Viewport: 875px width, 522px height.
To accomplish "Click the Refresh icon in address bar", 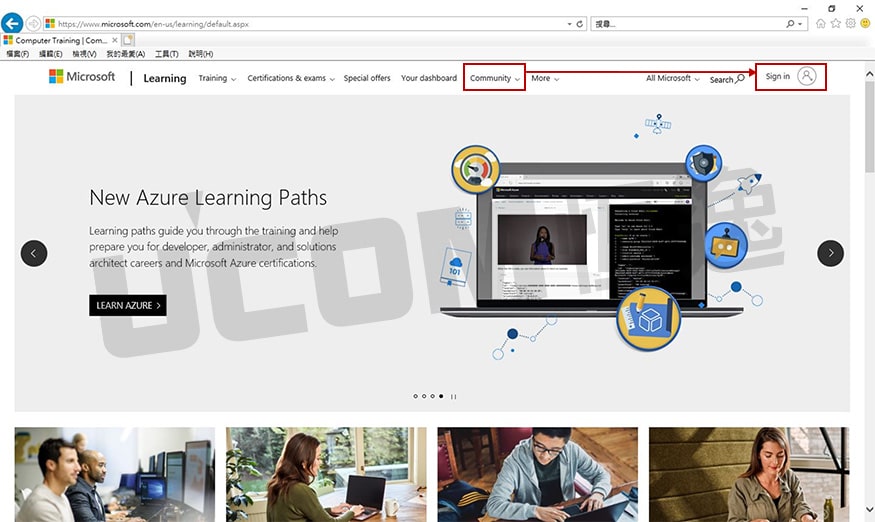I will [x=579, y=24].
